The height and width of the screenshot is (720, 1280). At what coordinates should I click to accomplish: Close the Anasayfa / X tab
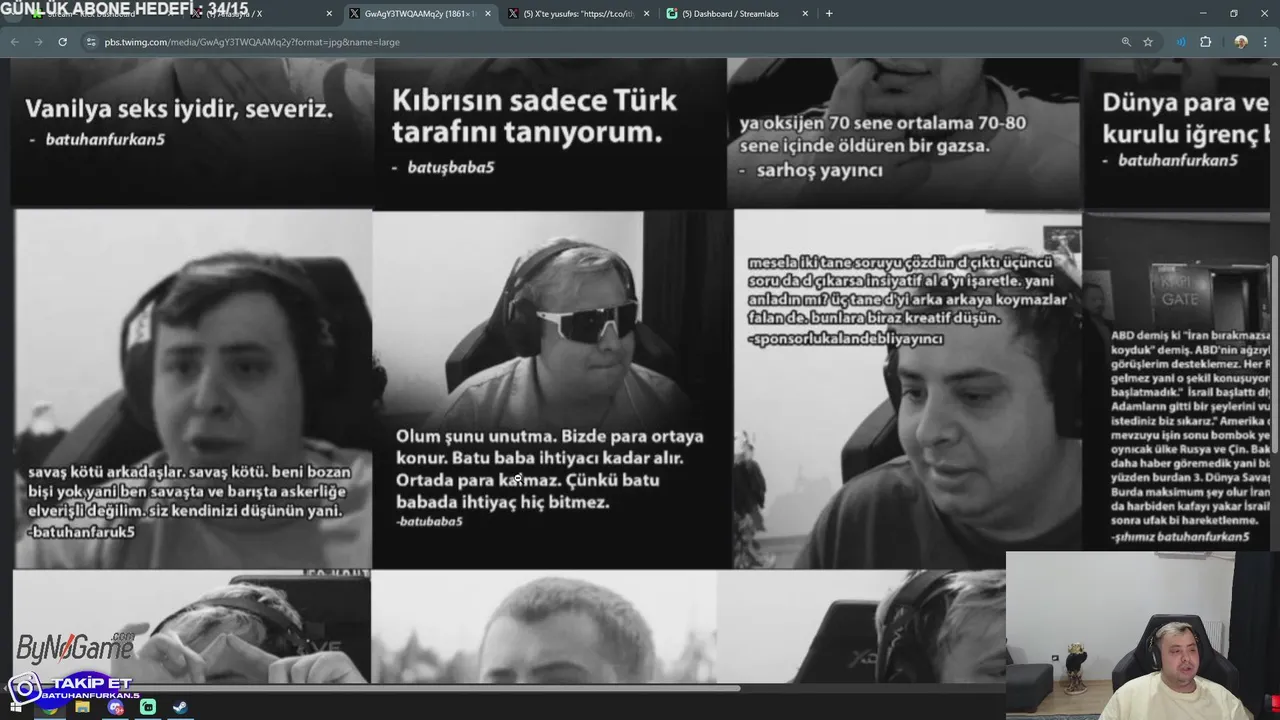click(329, 14)
